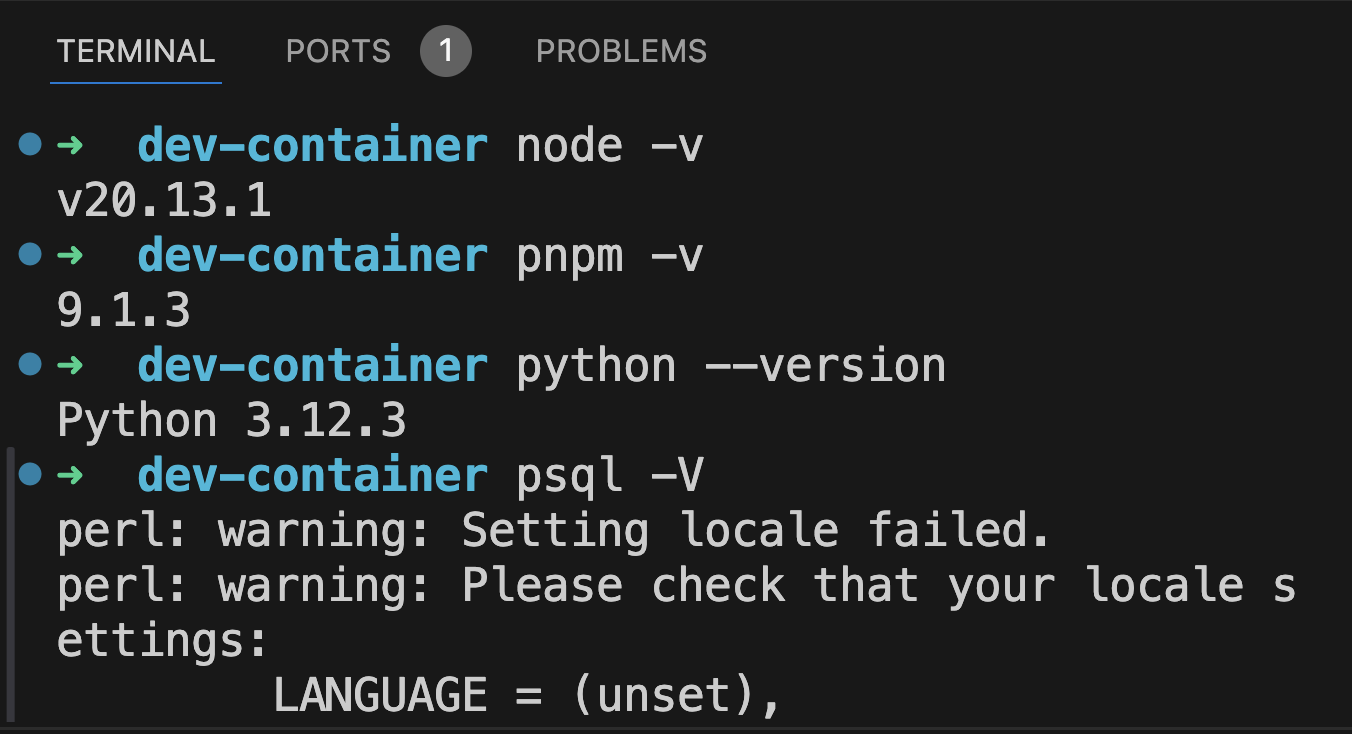Click the perl locale warning line
The width and height of the screenshot is (1352, 734).
[552, 529]
